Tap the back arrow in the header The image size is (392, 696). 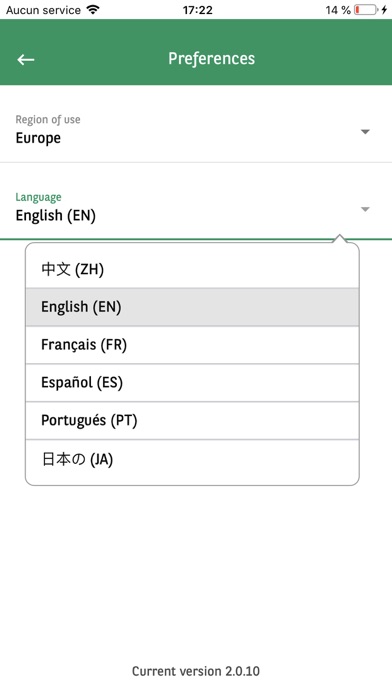(x=26, y=59)
